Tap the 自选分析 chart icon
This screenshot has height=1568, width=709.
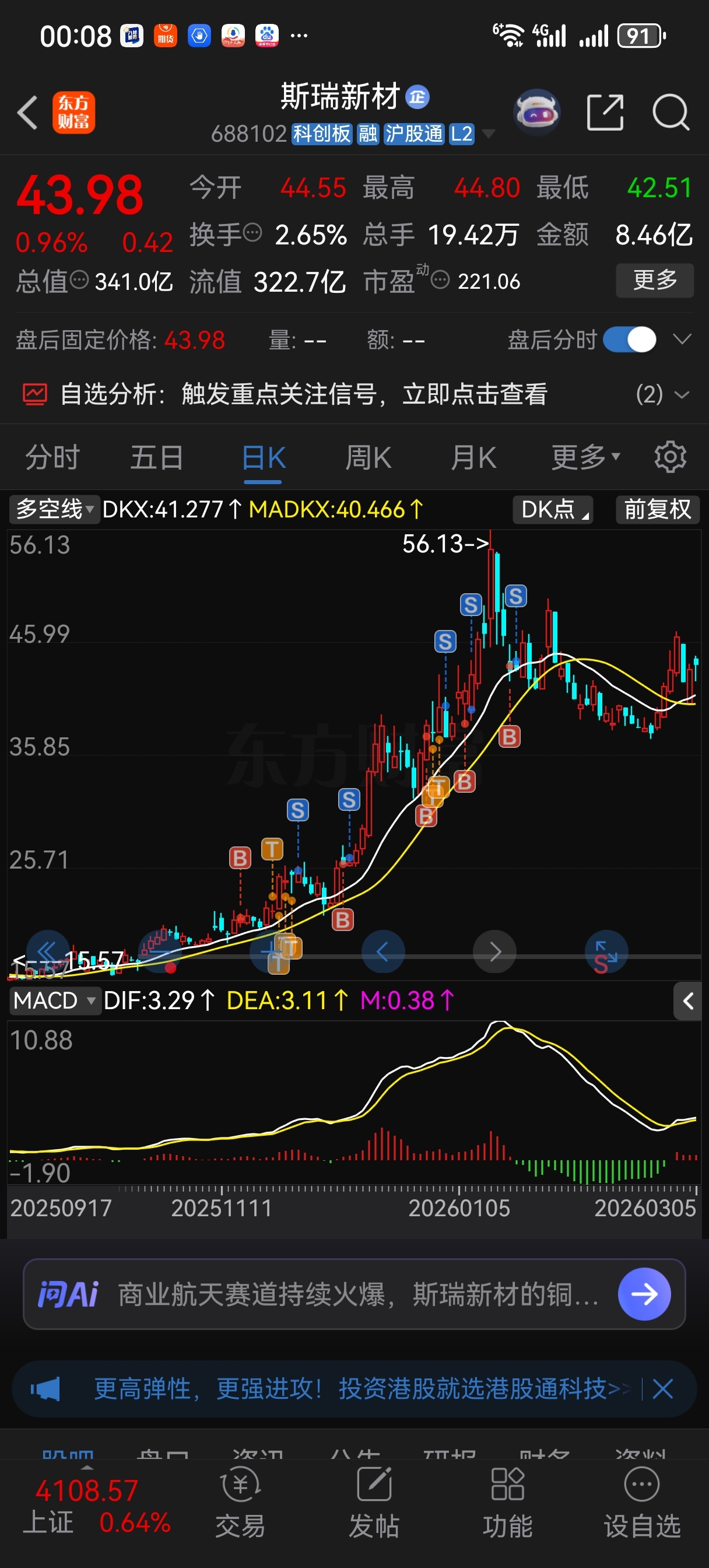pyautogui.click(x=34, y=394)
